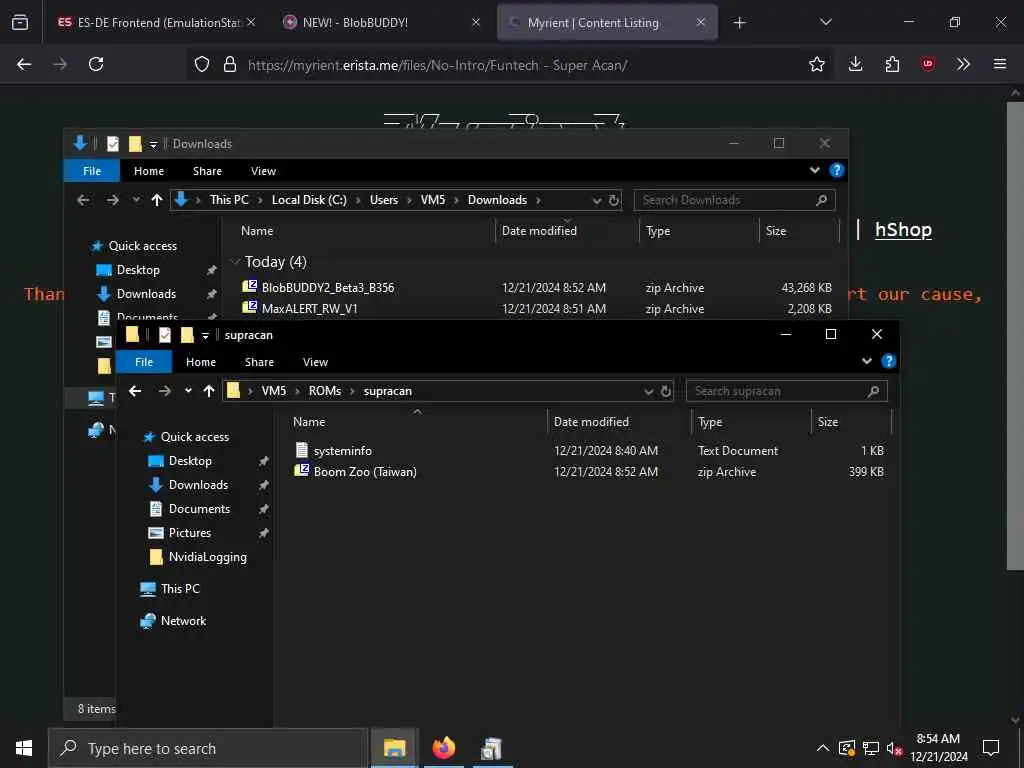The height and width of the screenshot is (768, 1024).
Task: Click properties icon in supracan title bar
Action: tap(165, 335)
